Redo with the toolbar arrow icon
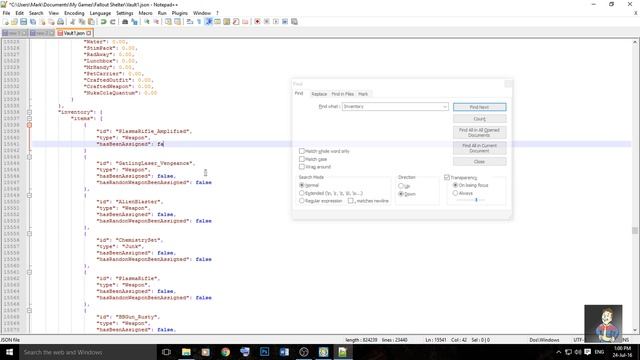640x360 pixels. [113, 22]
